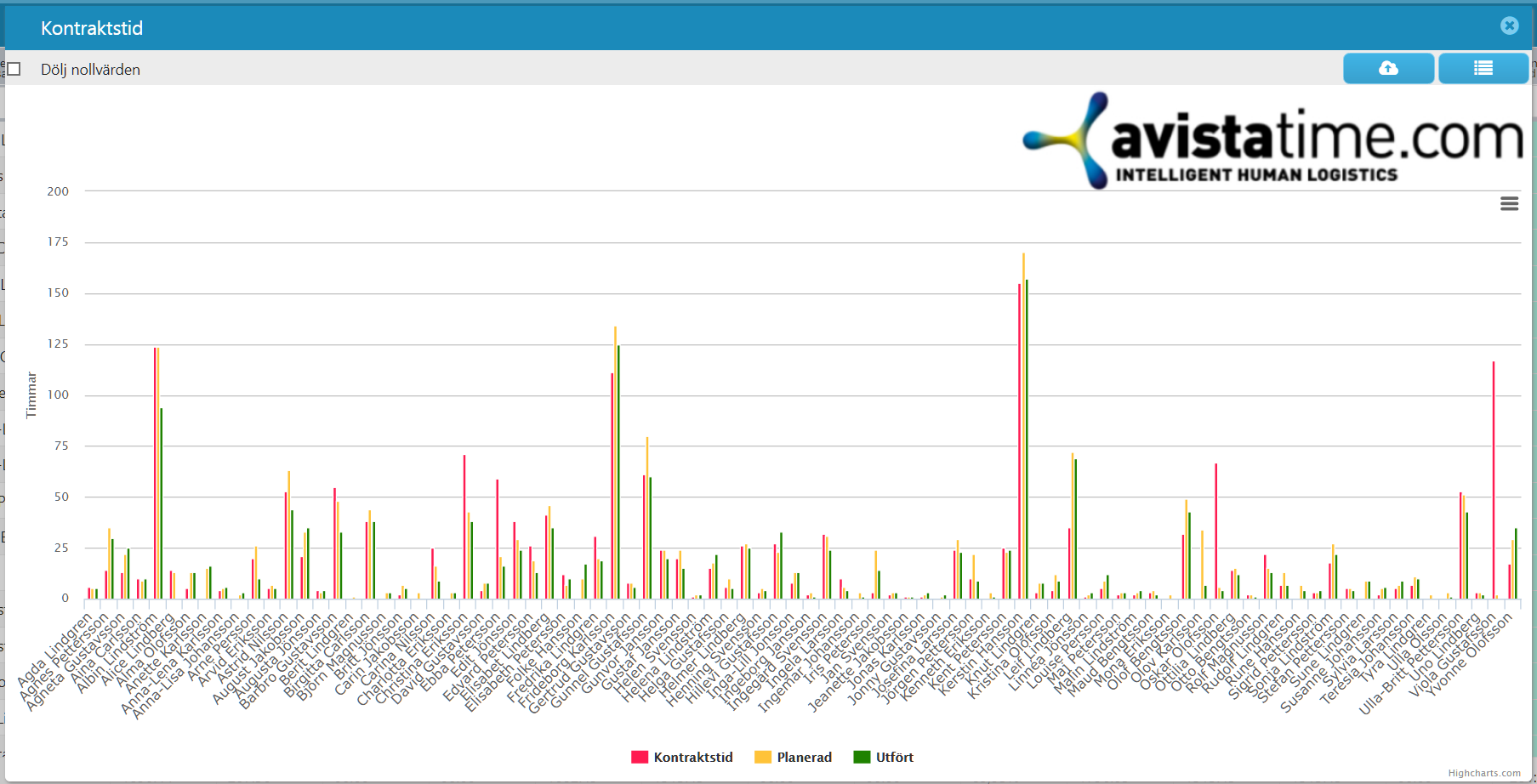Toggle the Planerad series in legend
1537x784 pixels.
794,757
